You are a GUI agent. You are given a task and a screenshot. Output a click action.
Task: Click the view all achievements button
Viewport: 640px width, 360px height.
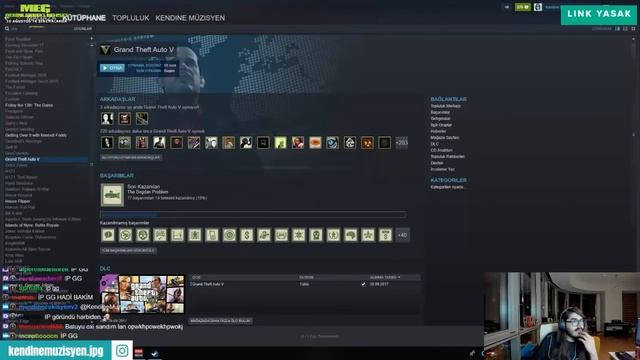tap(128, 250)
